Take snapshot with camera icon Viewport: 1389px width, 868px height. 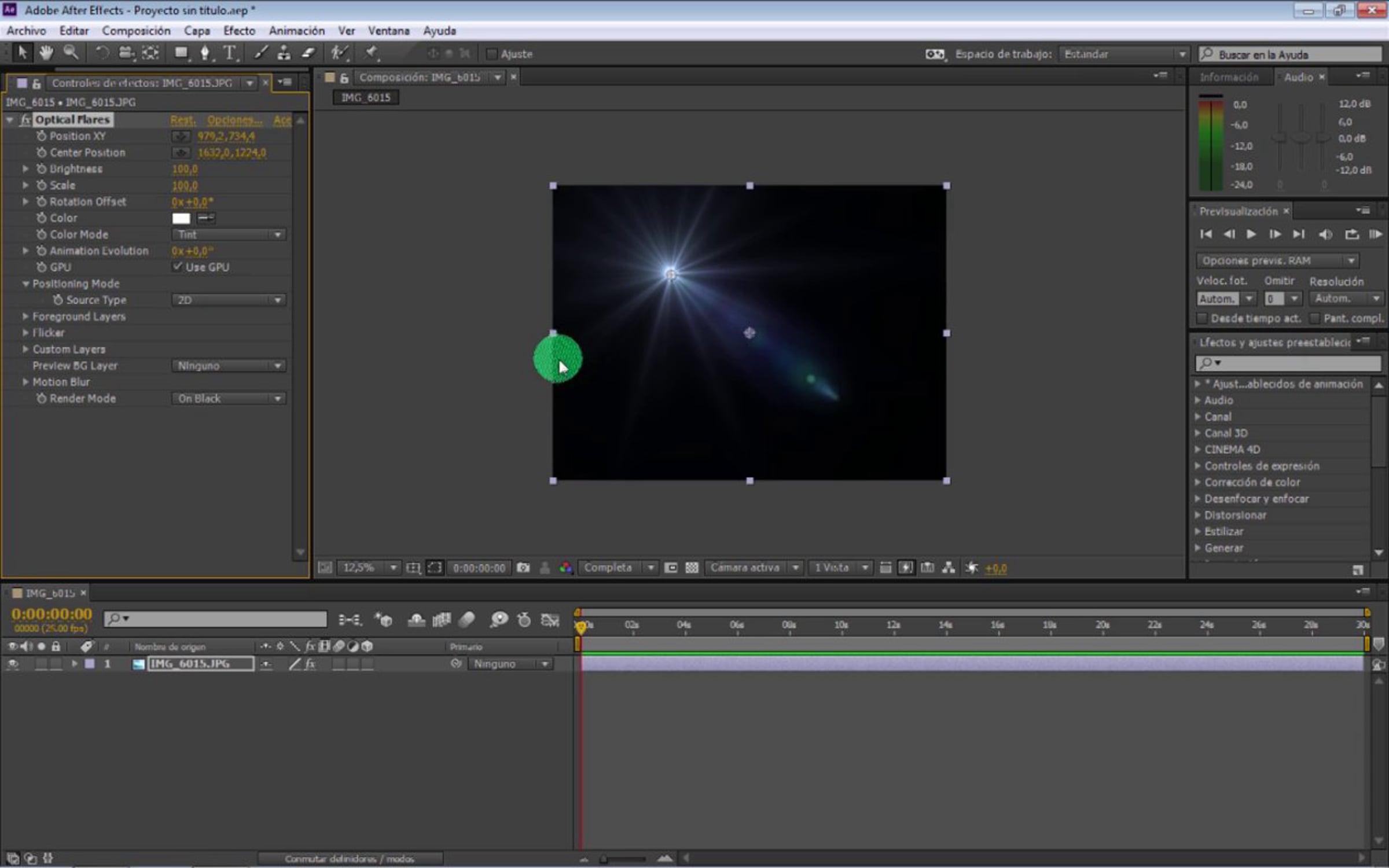(x=523, y=568)
